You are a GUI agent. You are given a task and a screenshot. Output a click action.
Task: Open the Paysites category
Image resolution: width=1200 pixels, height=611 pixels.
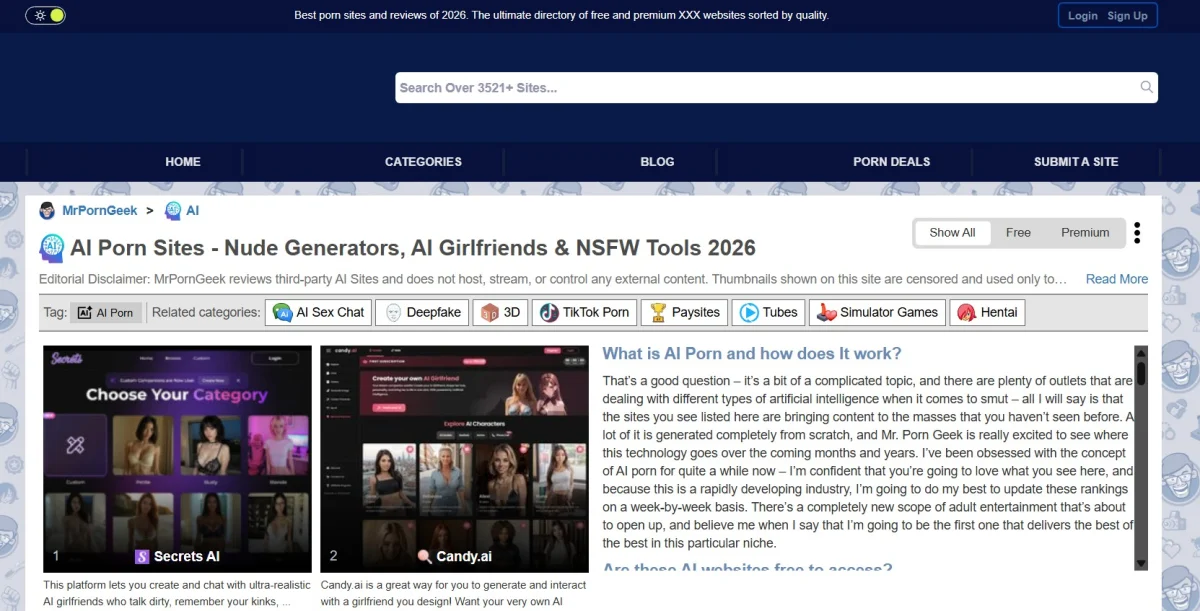point(684,312)
